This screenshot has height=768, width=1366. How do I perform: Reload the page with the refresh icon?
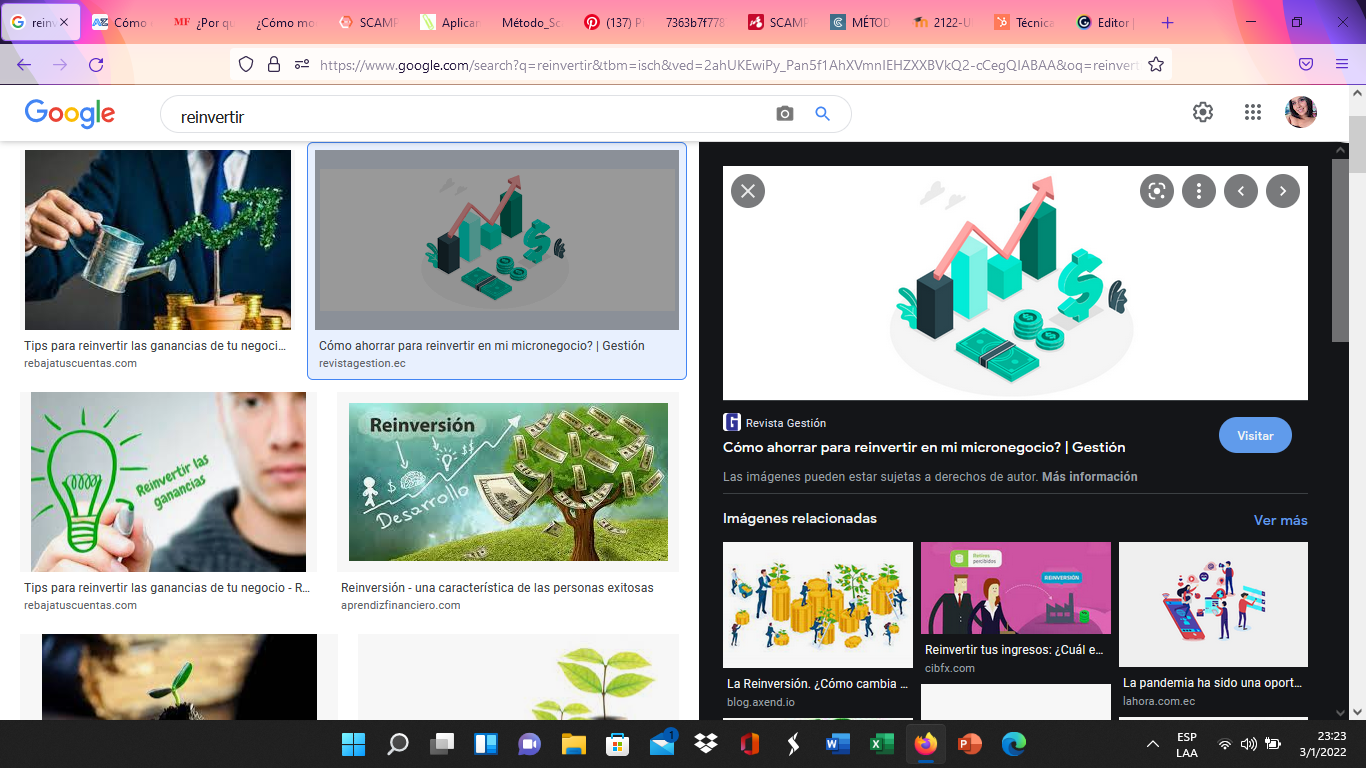click(x=95, y=63)
